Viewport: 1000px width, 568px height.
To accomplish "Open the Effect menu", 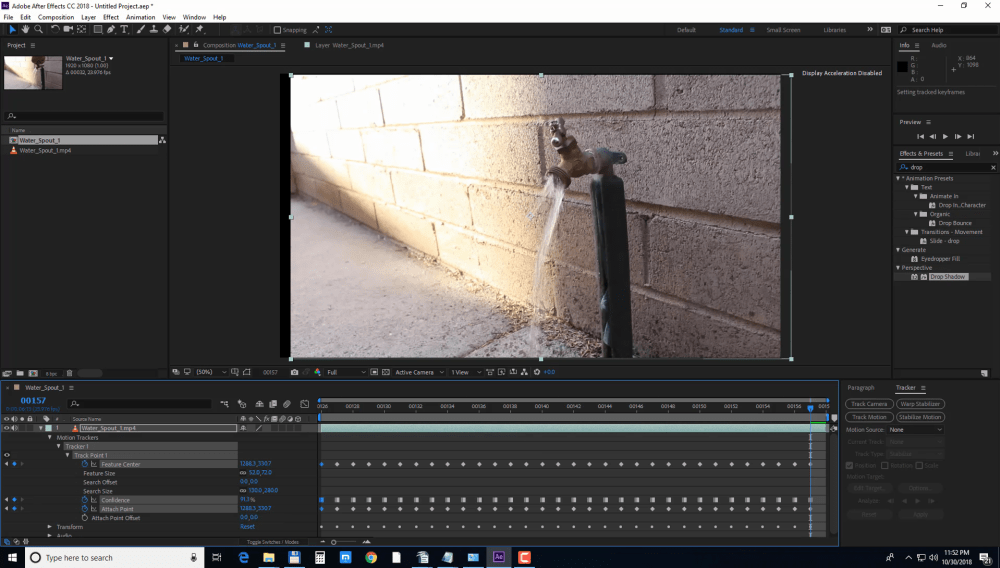I will [111, 17].
